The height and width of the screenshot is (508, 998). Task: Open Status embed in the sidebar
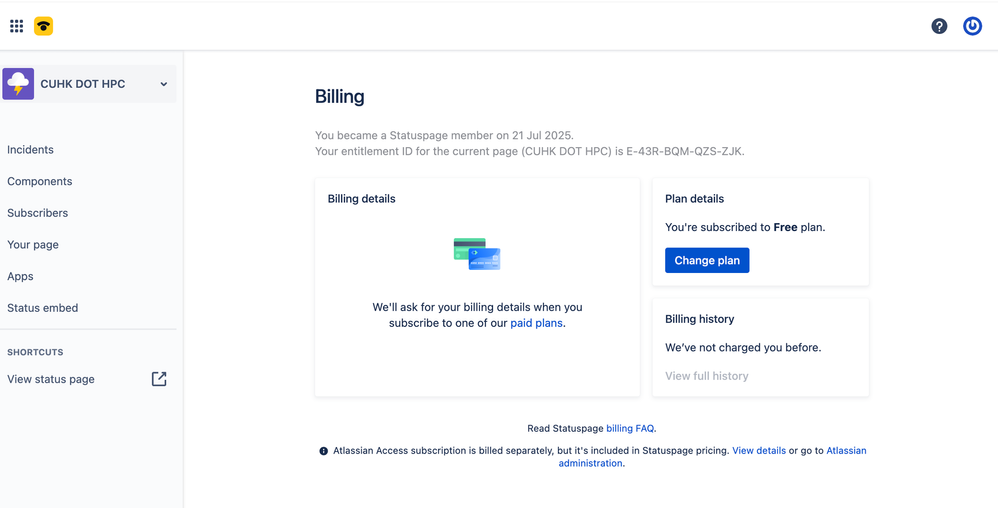[43, 307]
